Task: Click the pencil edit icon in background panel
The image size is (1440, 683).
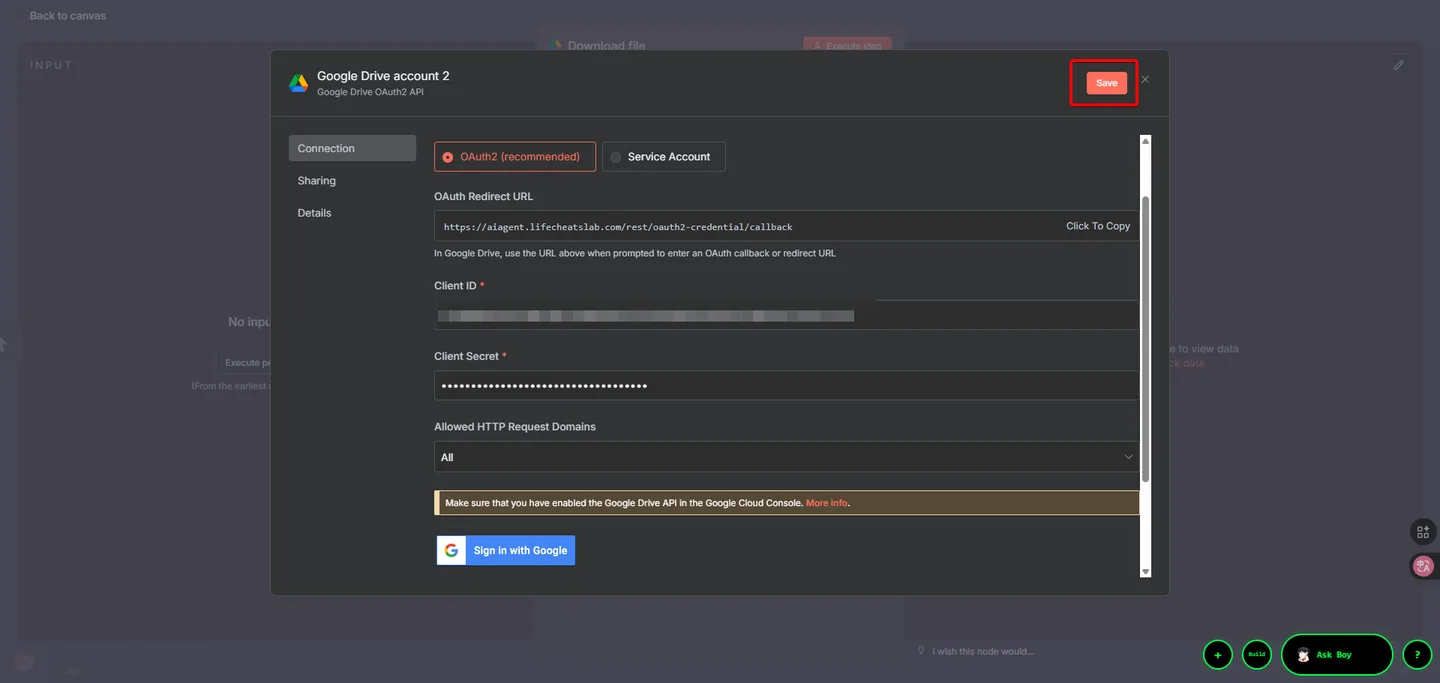Action: (x=1399, y=65)
